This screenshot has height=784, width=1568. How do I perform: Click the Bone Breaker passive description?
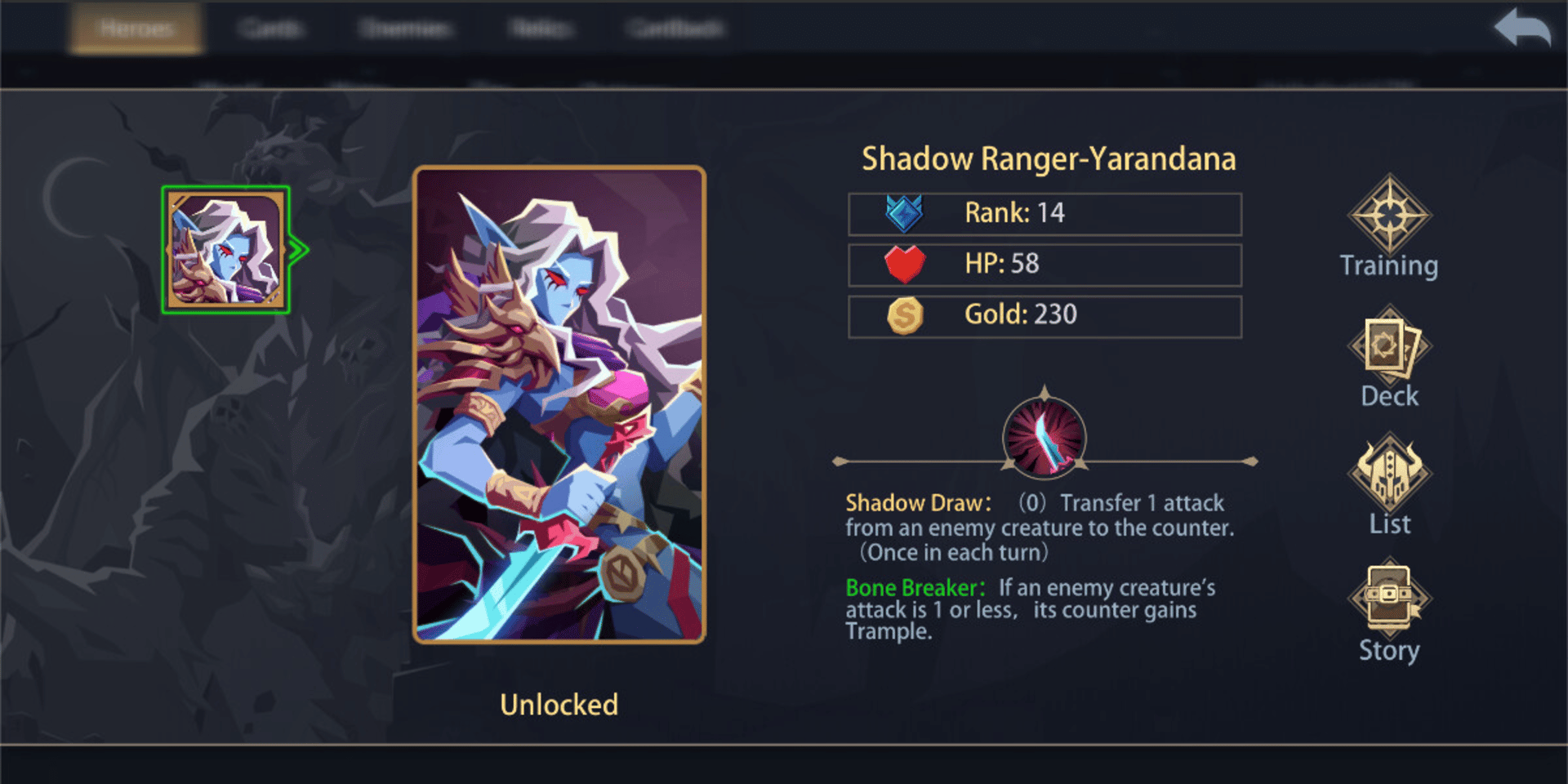pyautogui.click(x=1031, y=609)
